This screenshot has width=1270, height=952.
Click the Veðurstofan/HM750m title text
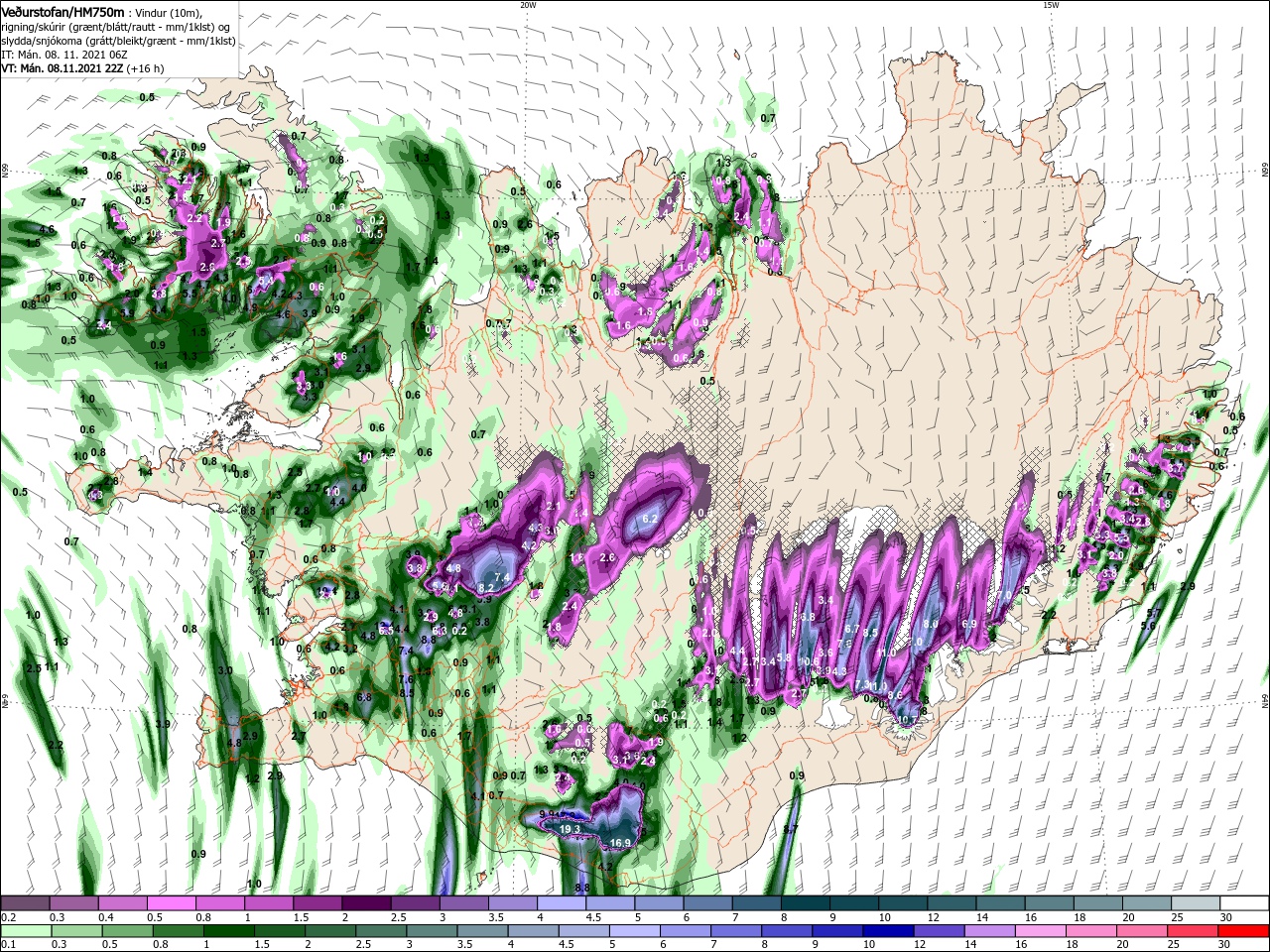pyautogui.click(x=63, y=11)
